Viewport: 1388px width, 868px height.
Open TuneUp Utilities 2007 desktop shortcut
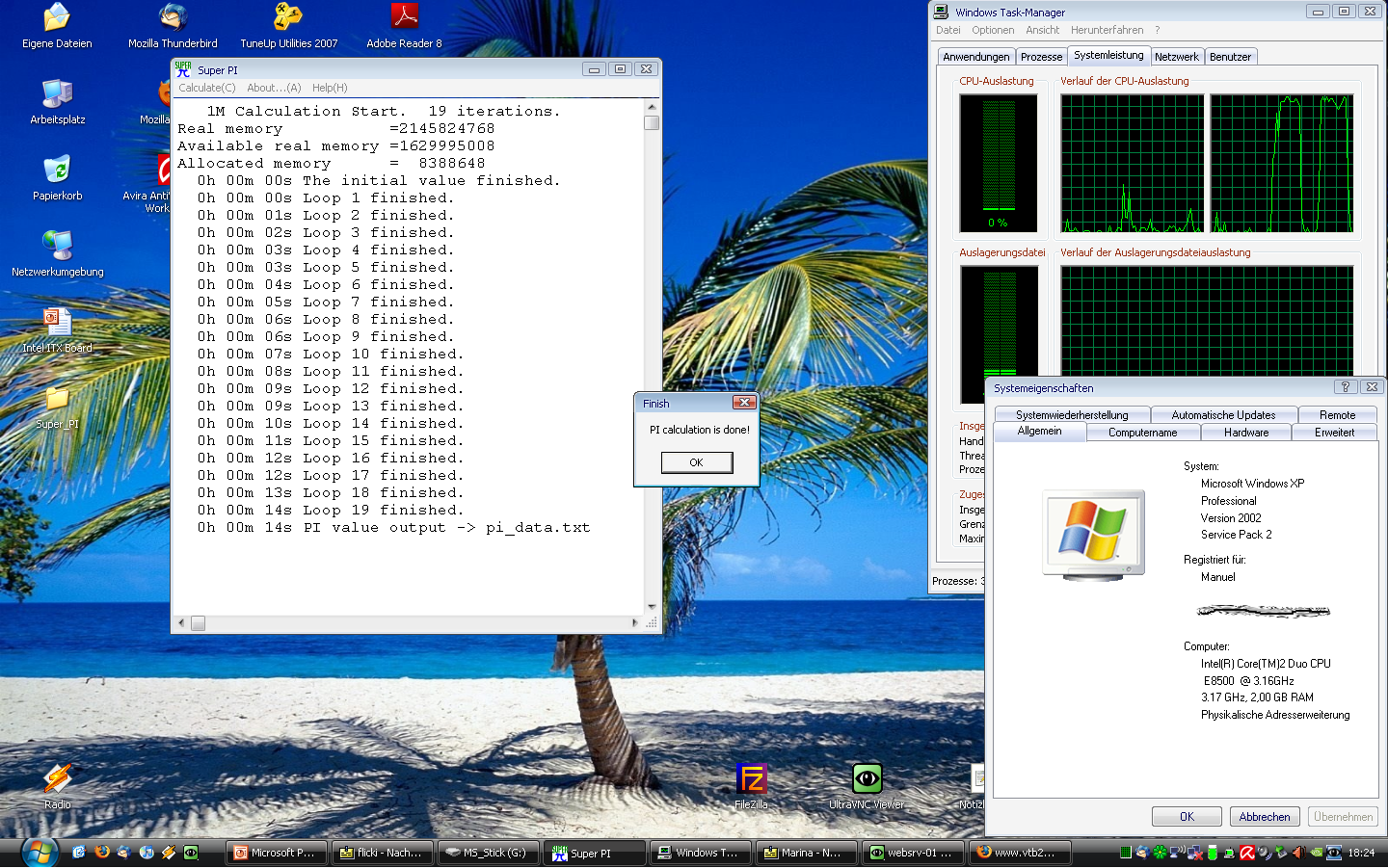(288, 17)
